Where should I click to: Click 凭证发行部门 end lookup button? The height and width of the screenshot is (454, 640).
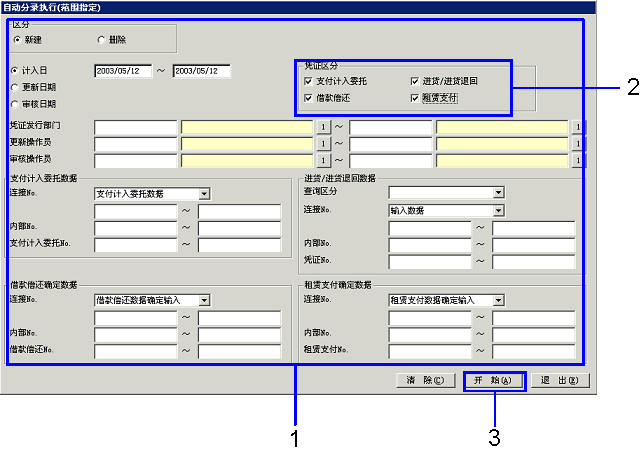pyautogui.click(x=578, y=127)
